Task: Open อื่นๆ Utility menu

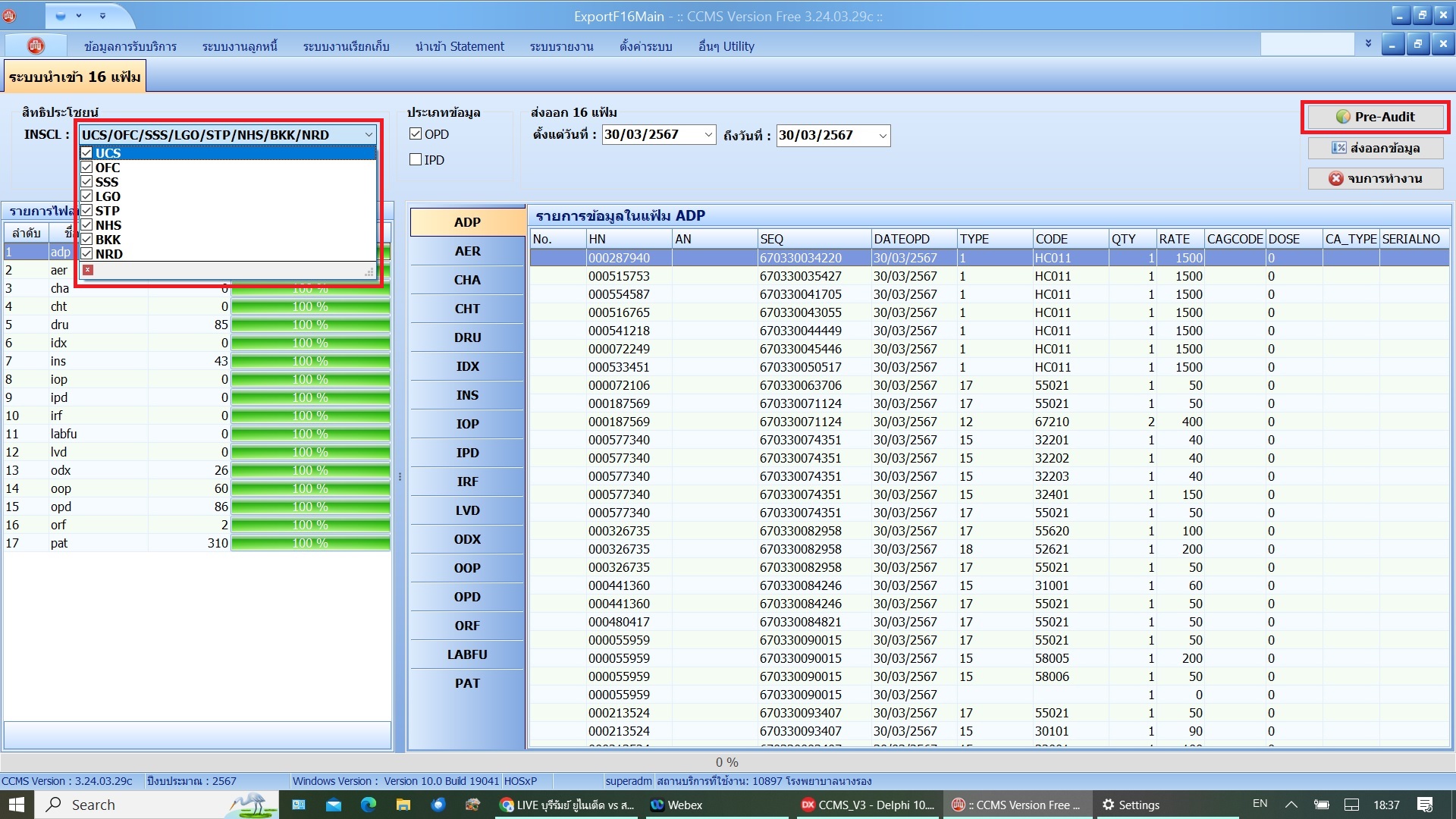Action: click(x=726, y=46)
